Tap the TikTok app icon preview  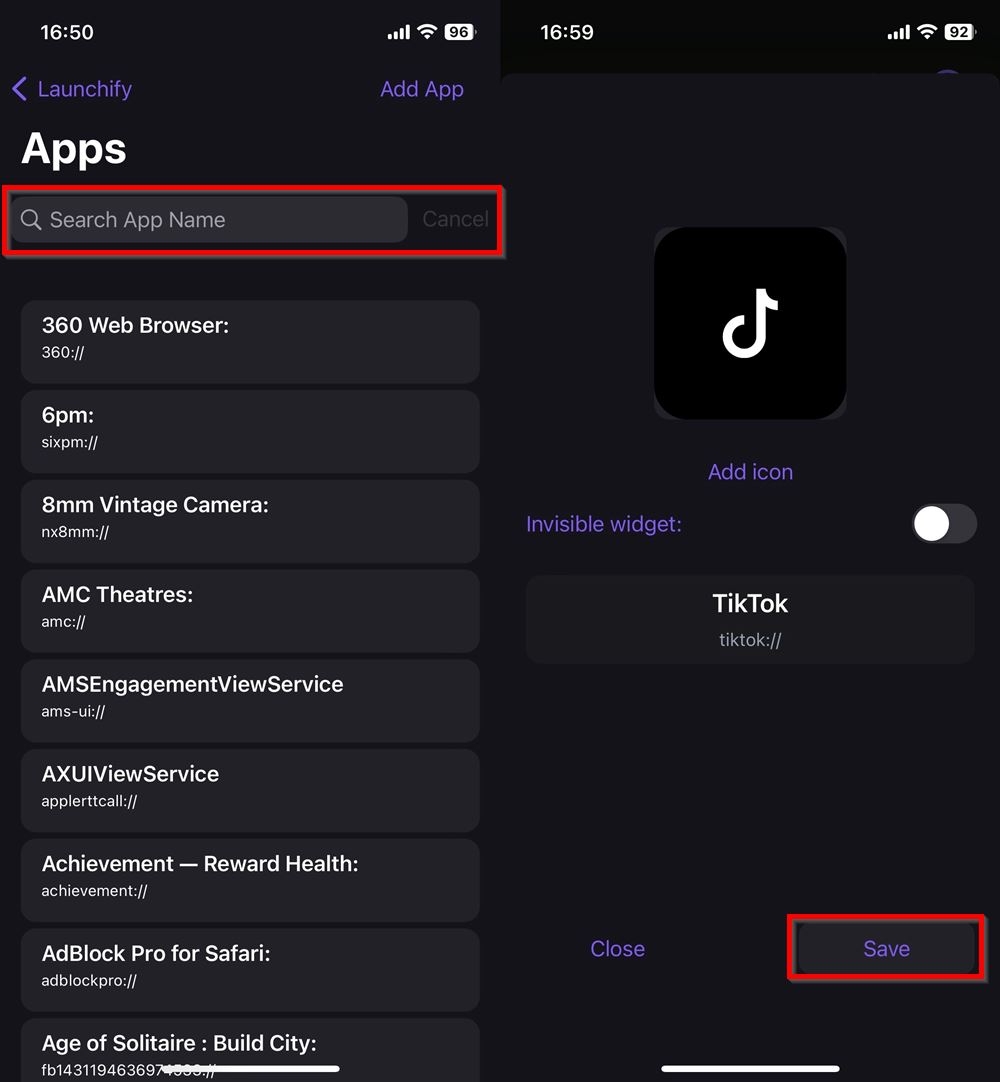click(x=750, y=323)
